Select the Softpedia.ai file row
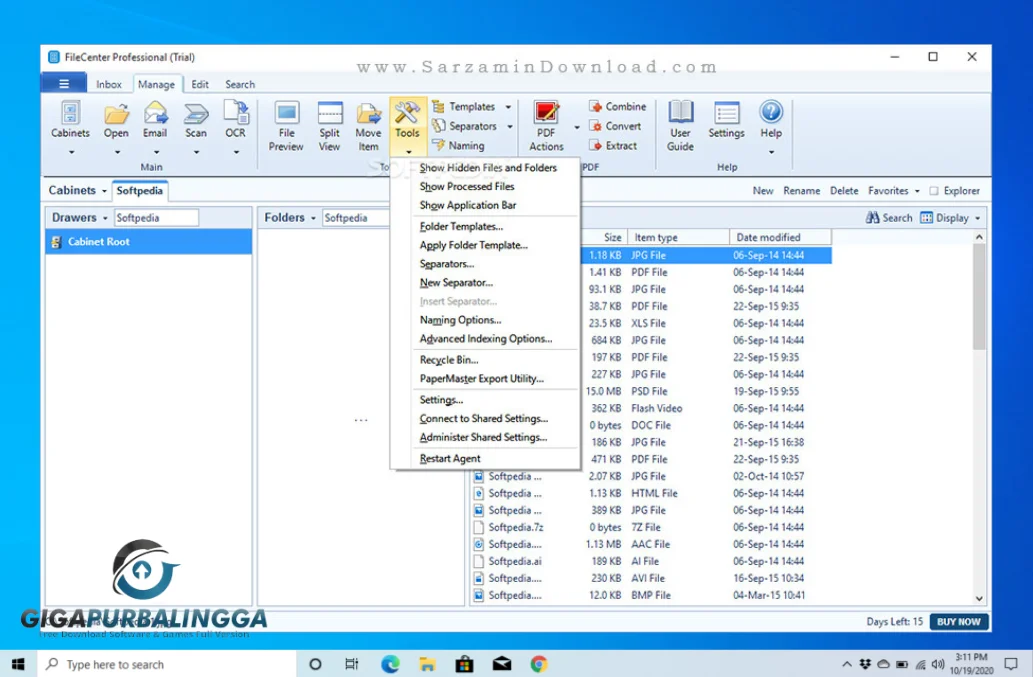This screenshot has height=677, width=1033. [x=651, y=561]
